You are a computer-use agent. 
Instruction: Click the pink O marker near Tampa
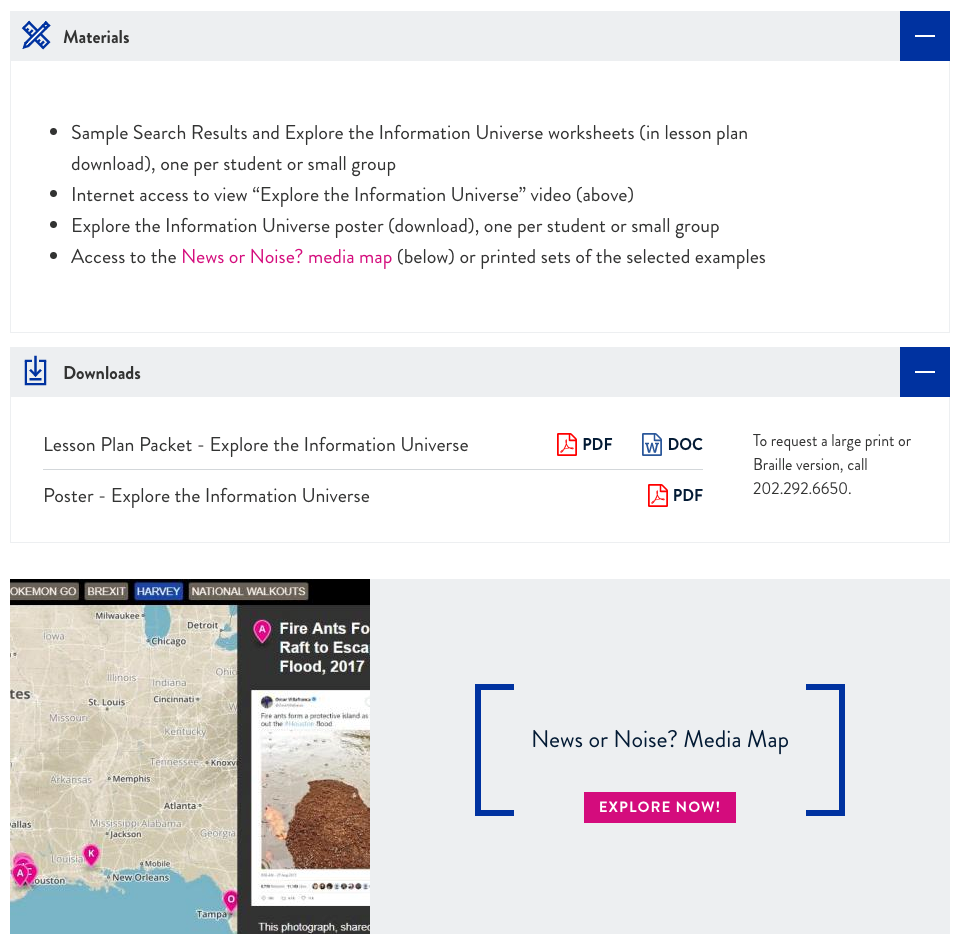click(x=231, y=900)
